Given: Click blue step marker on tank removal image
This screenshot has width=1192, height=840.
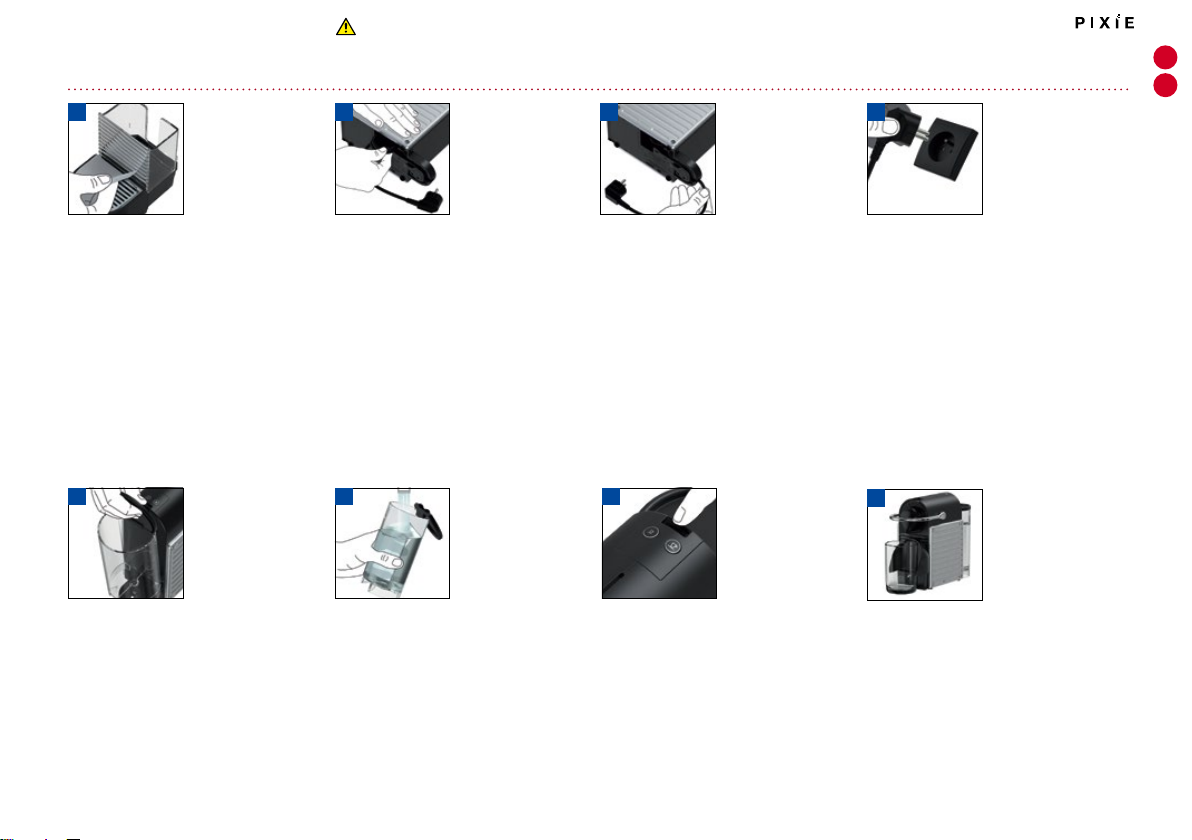Looking at the screenshot, I should coord(78,496).
